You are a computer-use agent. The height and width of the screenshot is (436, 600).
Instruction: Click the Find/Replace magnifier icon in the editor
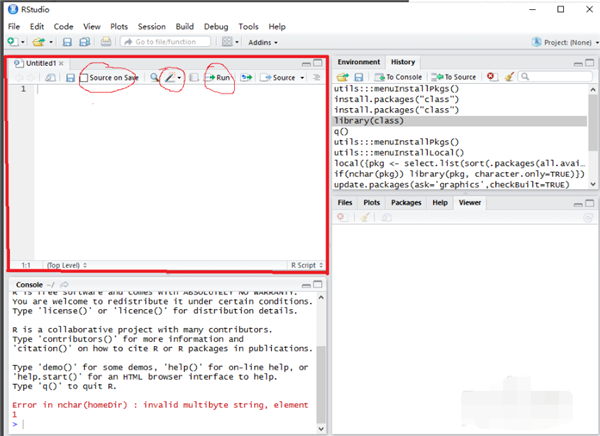pyautogui.click(x=154, y=77)
